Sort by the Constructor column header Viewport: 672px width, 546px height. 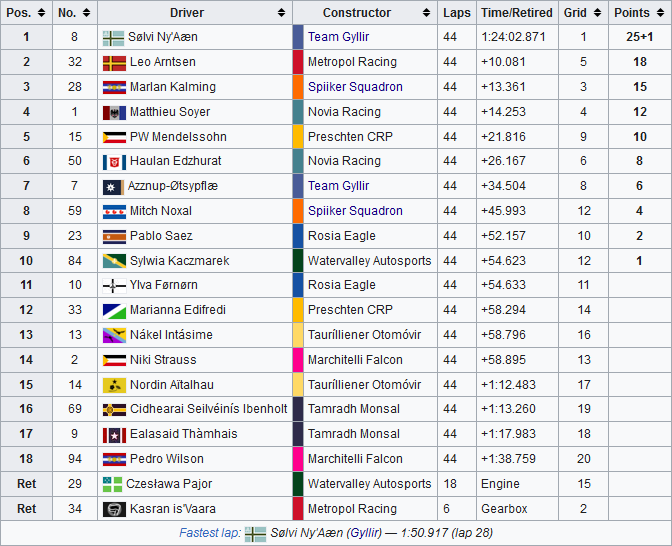(x=364, y=13)
